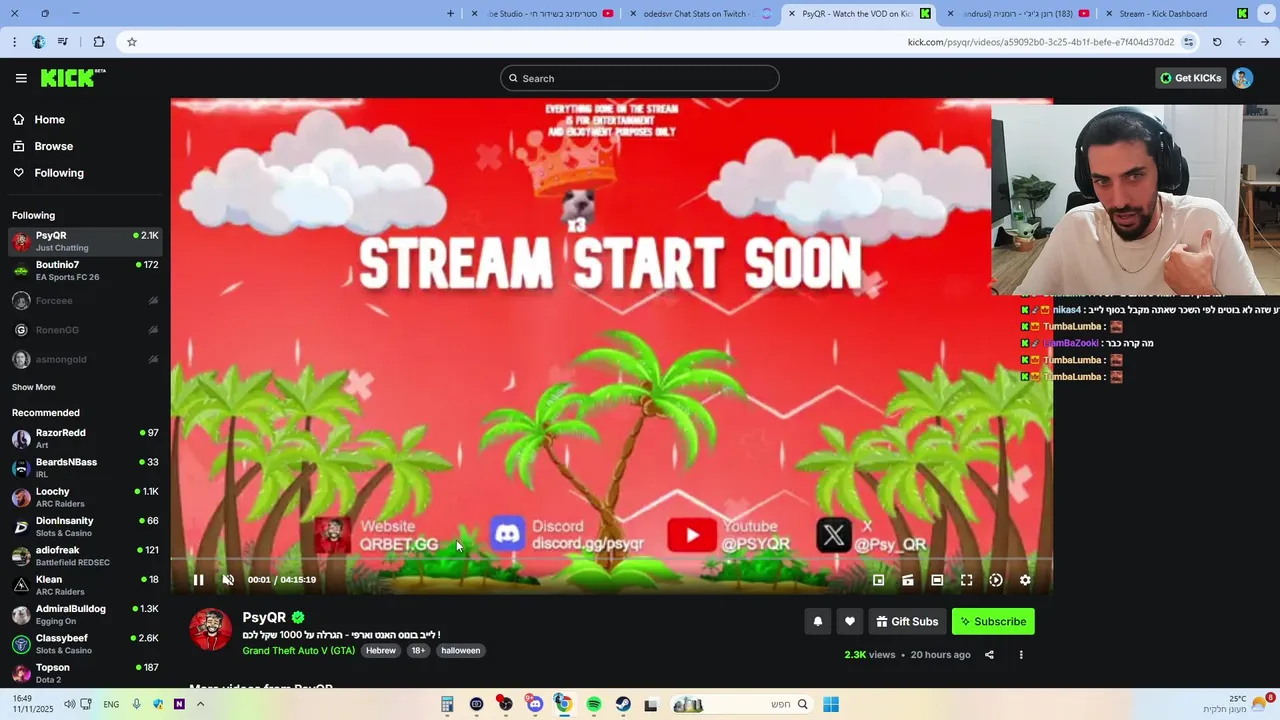Open the user profile avatar menu

point(1242,78)
